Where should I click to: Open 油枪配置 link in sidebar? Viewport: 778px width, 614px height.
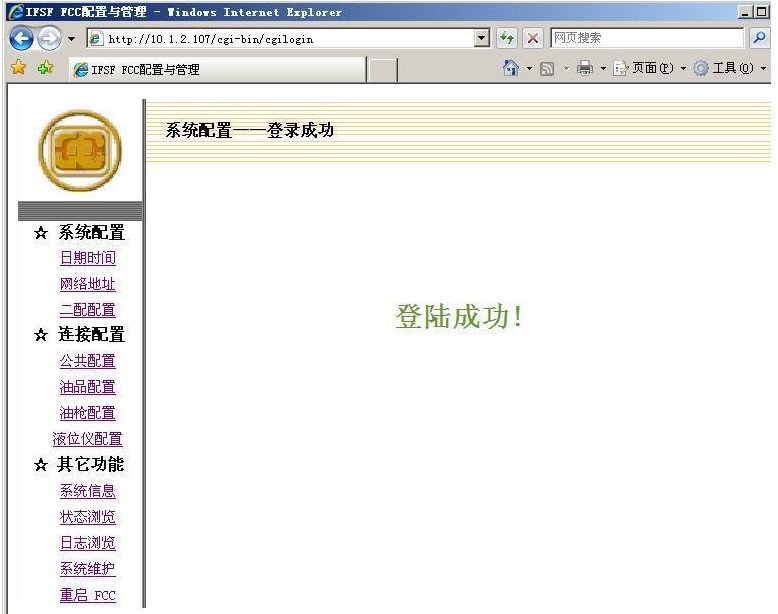pyautogui.click(x=87, y=413)
